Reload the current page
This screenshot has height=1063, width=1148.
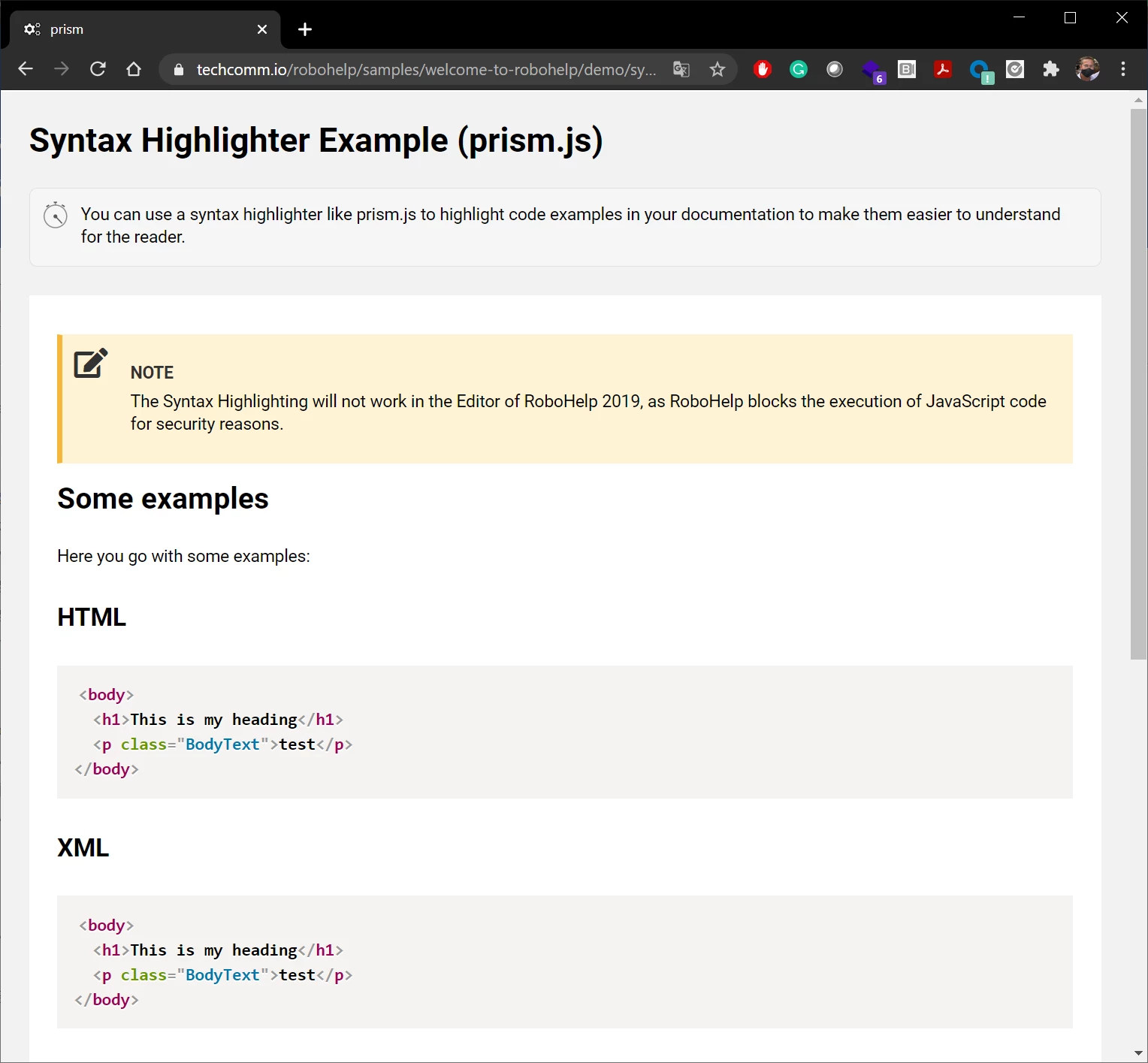98,69
